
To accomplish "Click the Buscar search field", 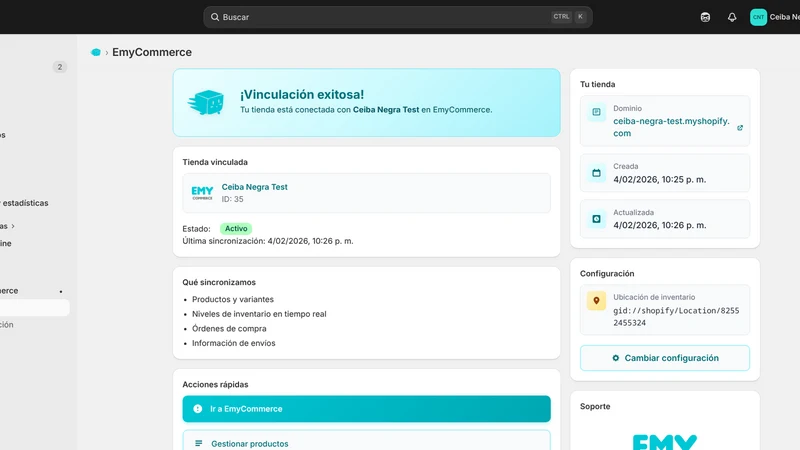I will tap(397, 17).
